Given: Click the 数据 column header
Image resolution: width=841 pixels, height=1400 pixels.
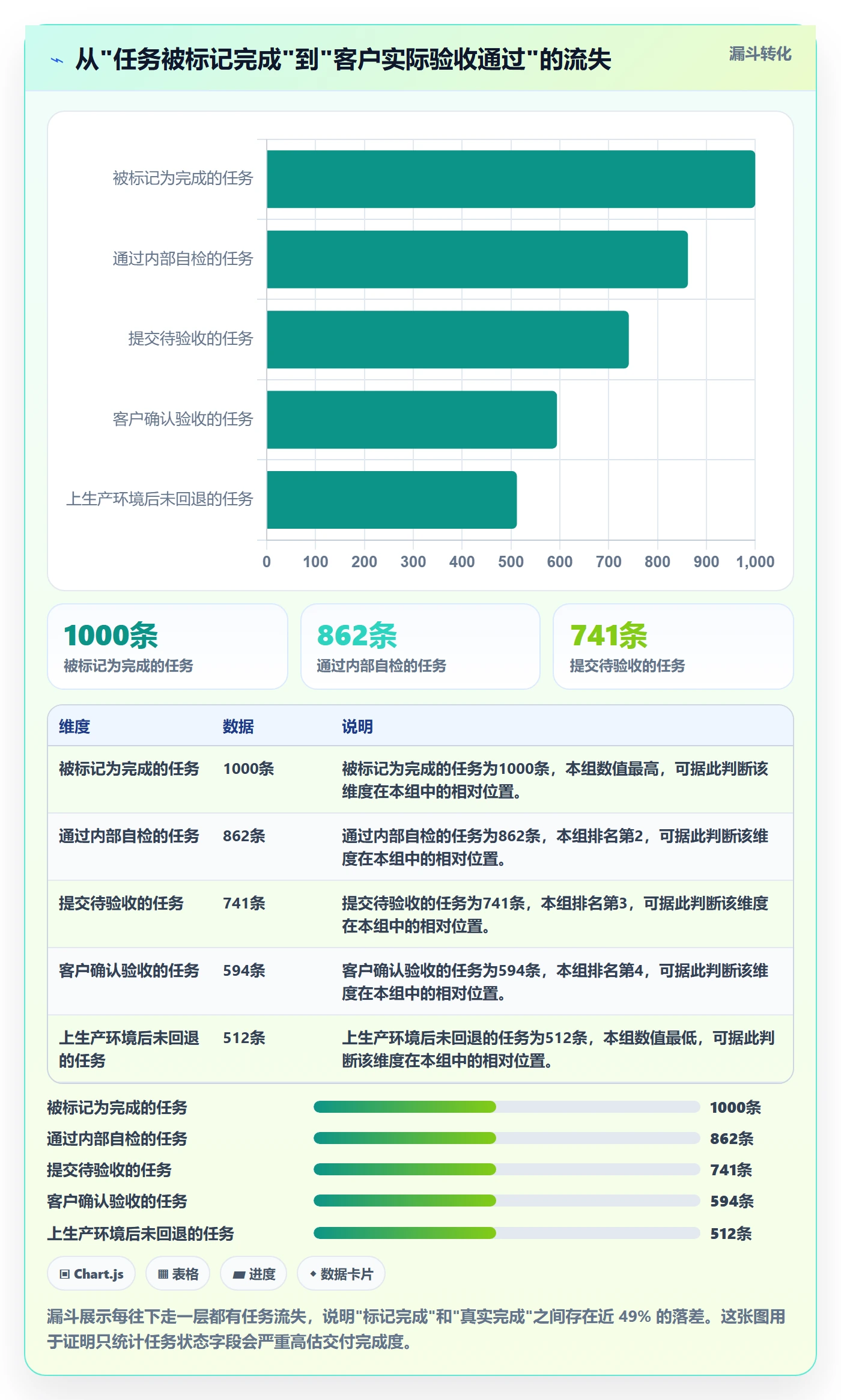Looking at the screenshot, I should click(238, 726).
